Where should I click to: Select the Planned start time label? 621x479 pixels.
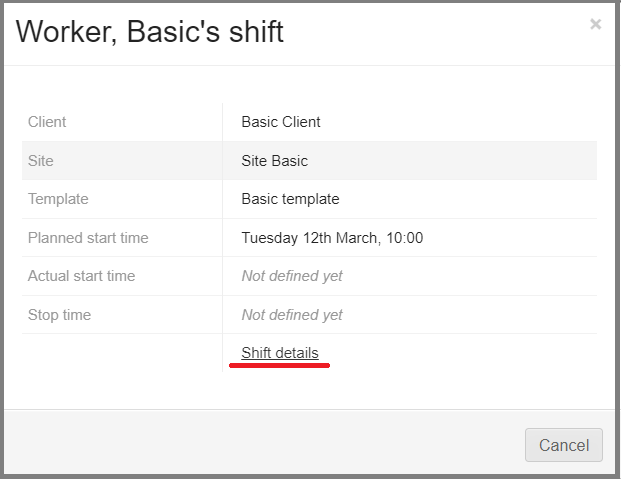[x=88, y=238]
